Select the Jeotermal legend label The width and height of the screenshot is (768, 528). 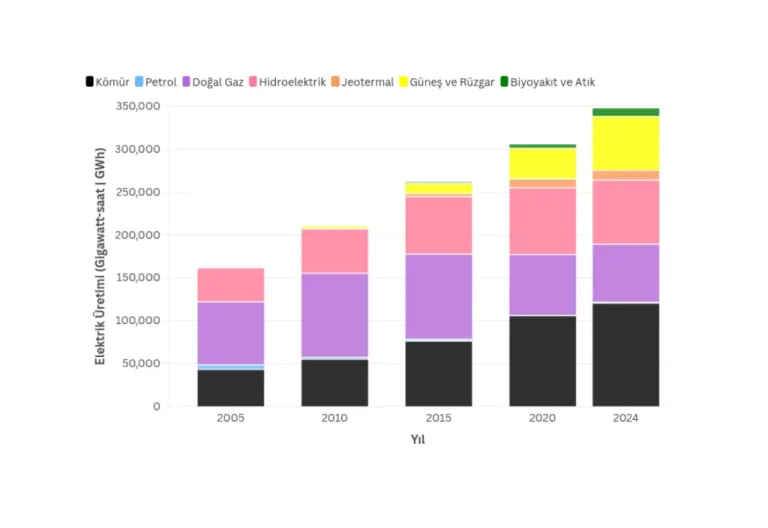click(x=367, y=82)
